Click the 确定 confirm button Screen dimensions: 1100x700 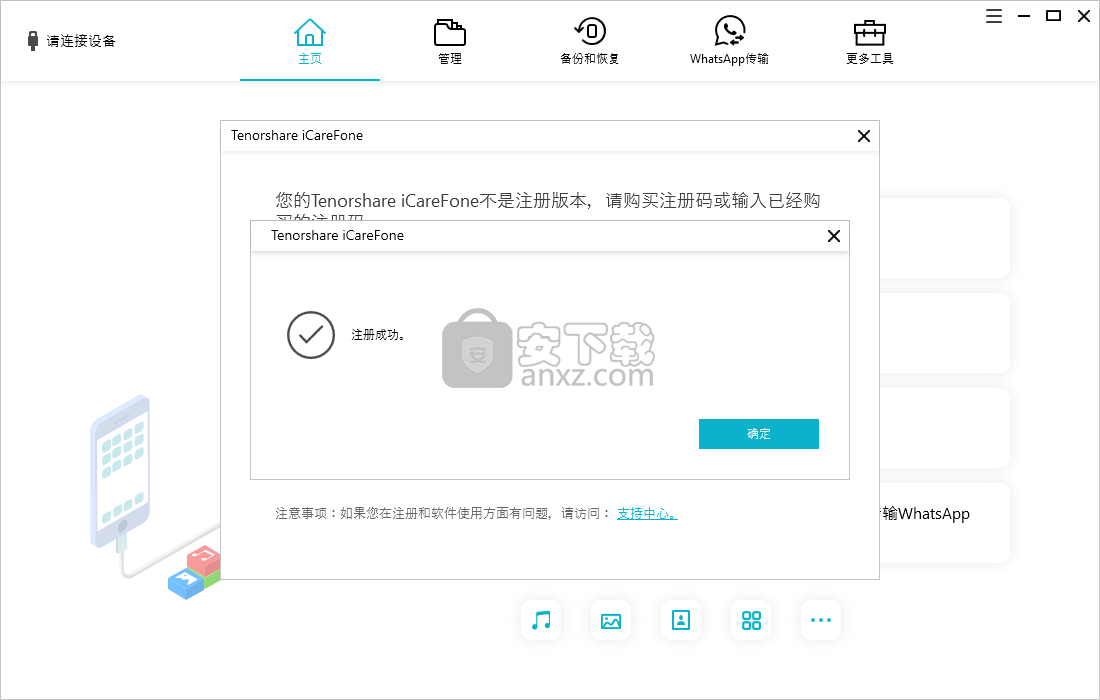[x=758, y=433]
